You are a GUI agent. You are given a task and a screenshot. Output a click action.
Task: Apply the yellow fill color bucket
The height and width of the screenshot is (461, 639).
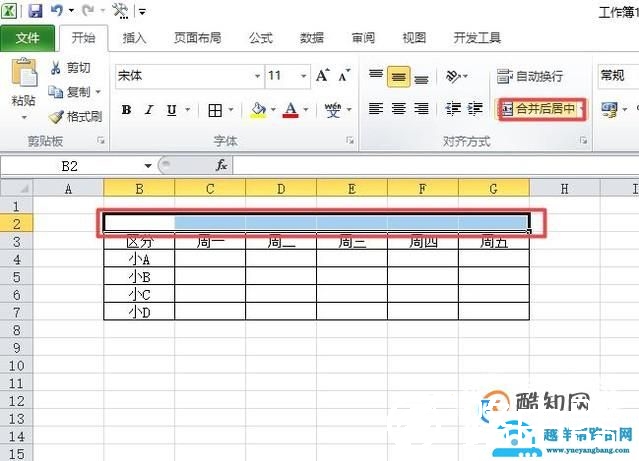tap(258, 110)
